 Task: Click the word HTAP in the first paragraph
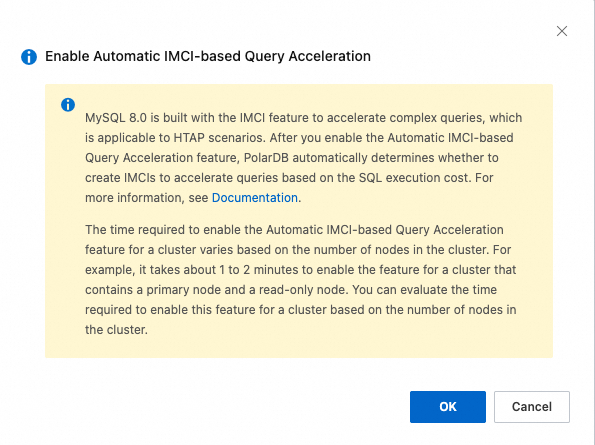[189, 138]
